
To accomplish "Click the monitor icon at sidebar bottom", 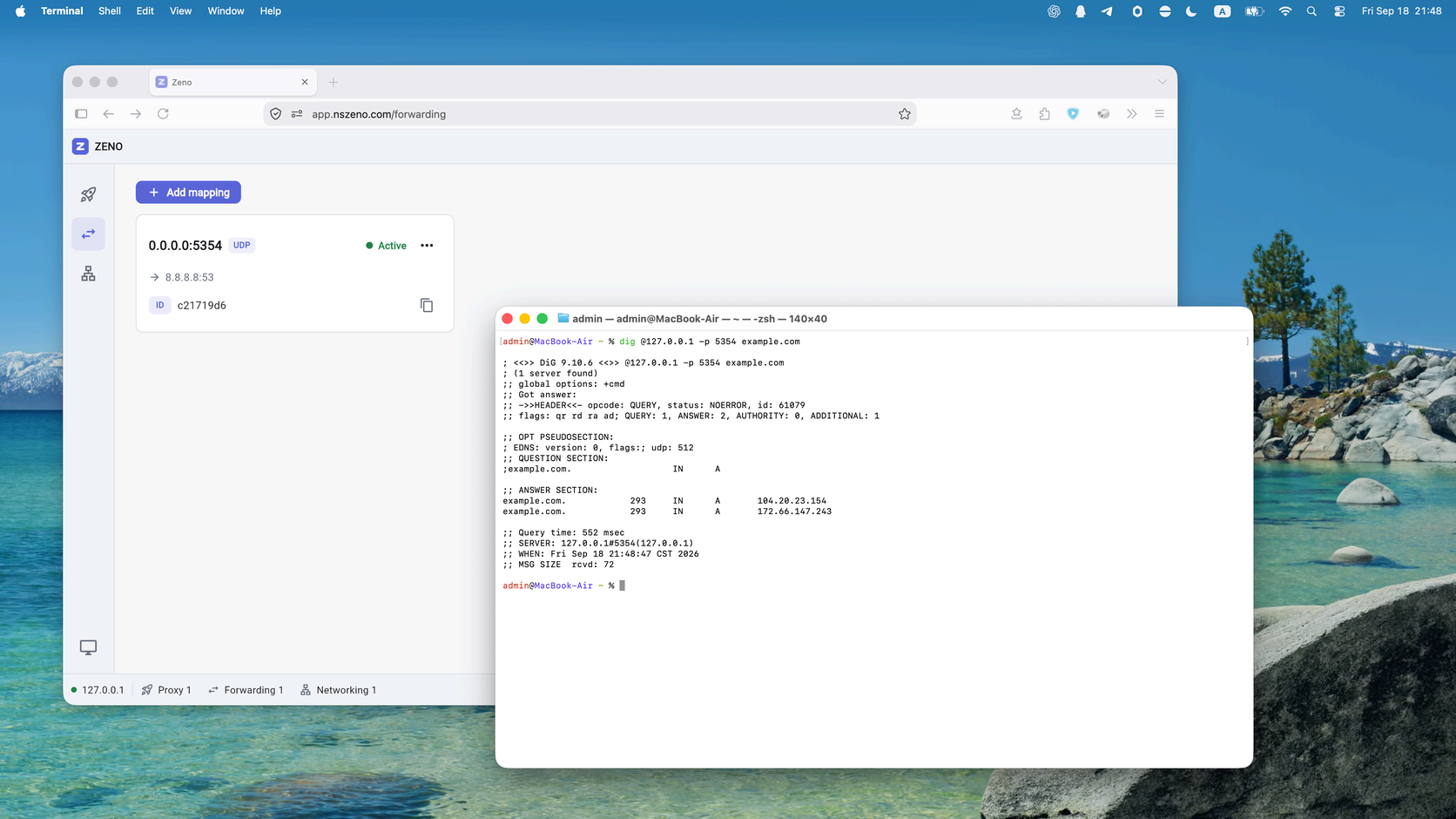I will (x=88, y=647).
